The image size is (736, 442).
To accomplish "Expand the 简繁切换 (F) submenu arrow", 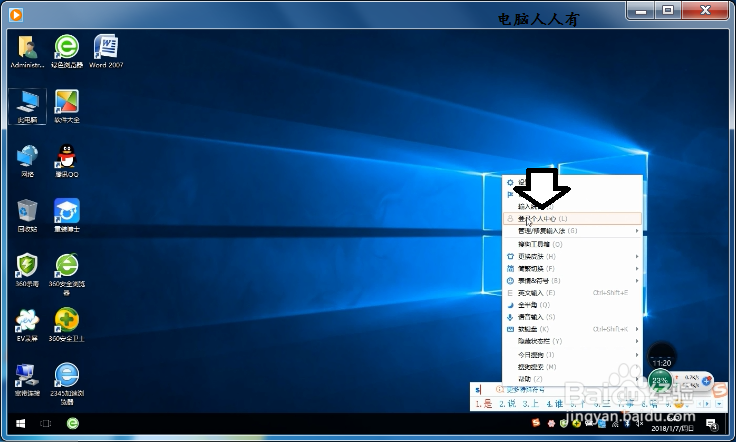I will click(x=637, y=268).
